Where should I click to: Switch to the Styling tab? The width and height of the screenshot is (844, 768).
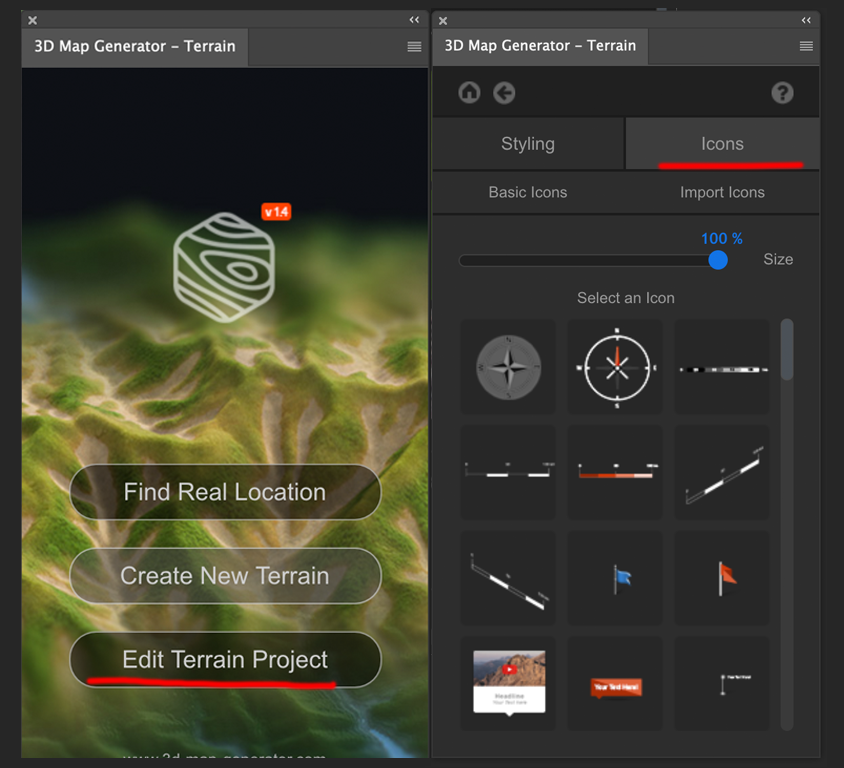coord(528,144)
